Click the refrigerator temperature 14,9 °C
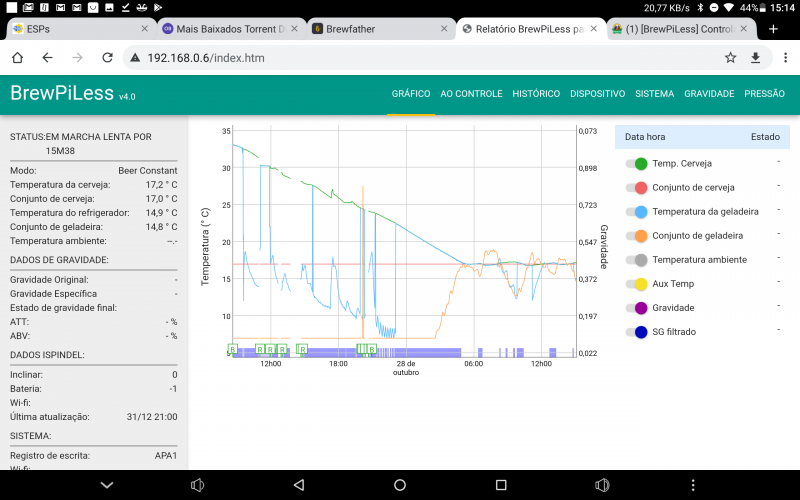The height and width of the screenshot is (500, 800). pyautogui.click(x=162, y=213)
